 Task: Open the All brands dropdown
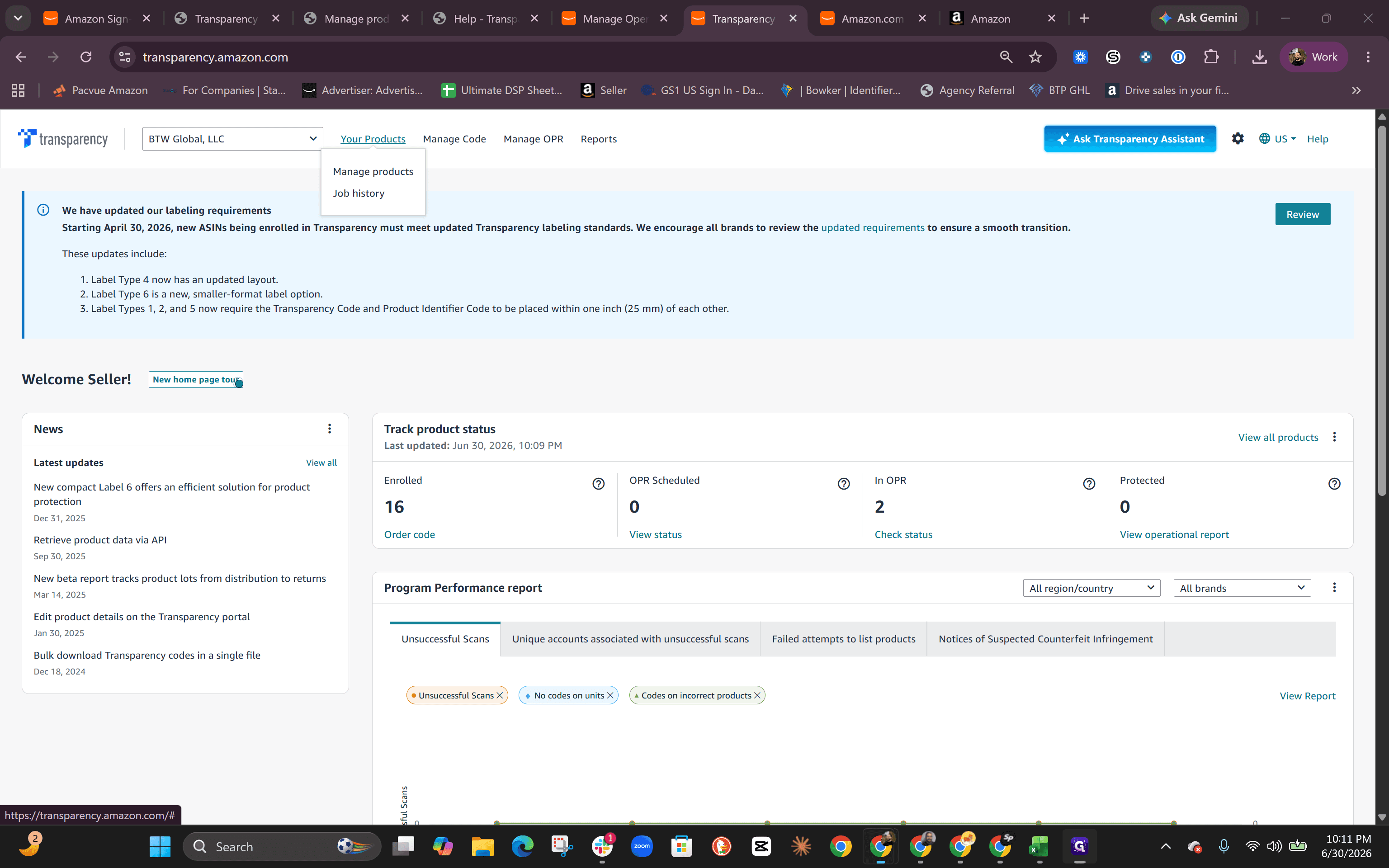(1242, 588)
